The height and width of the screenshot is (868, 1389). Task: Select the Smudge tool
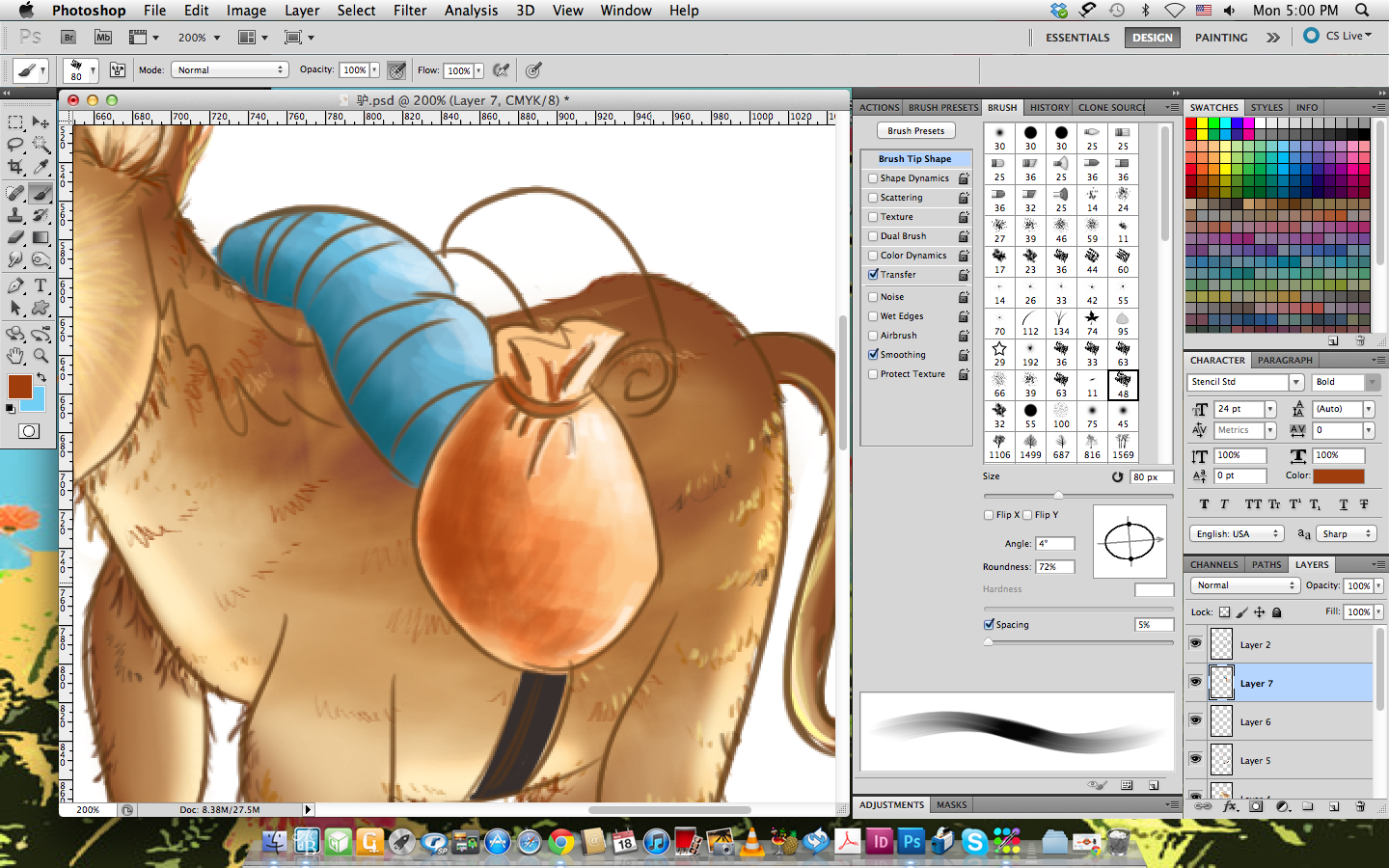[15, 259]
